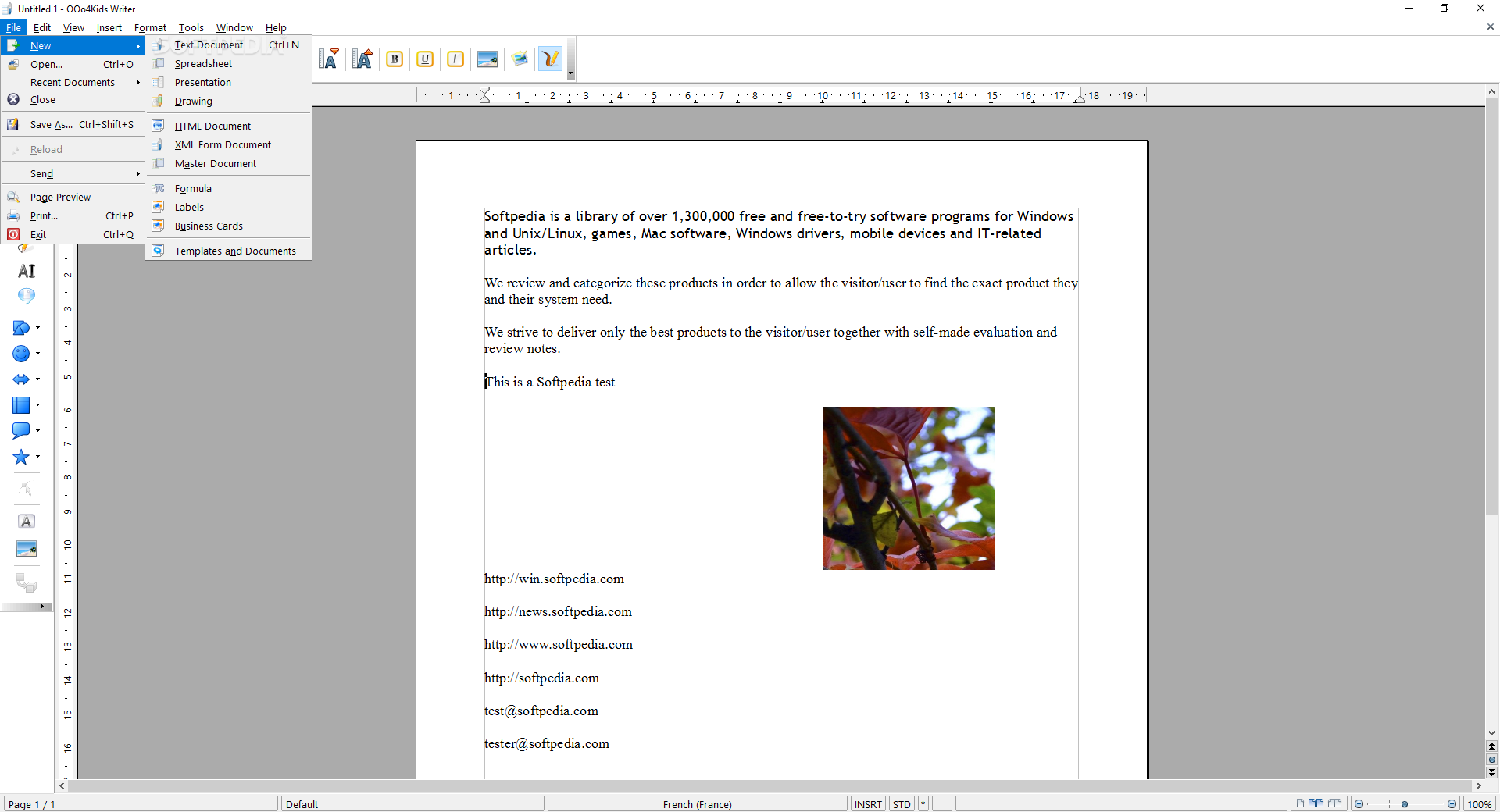Insert picture from file toolbar icon

click(487, 59)
